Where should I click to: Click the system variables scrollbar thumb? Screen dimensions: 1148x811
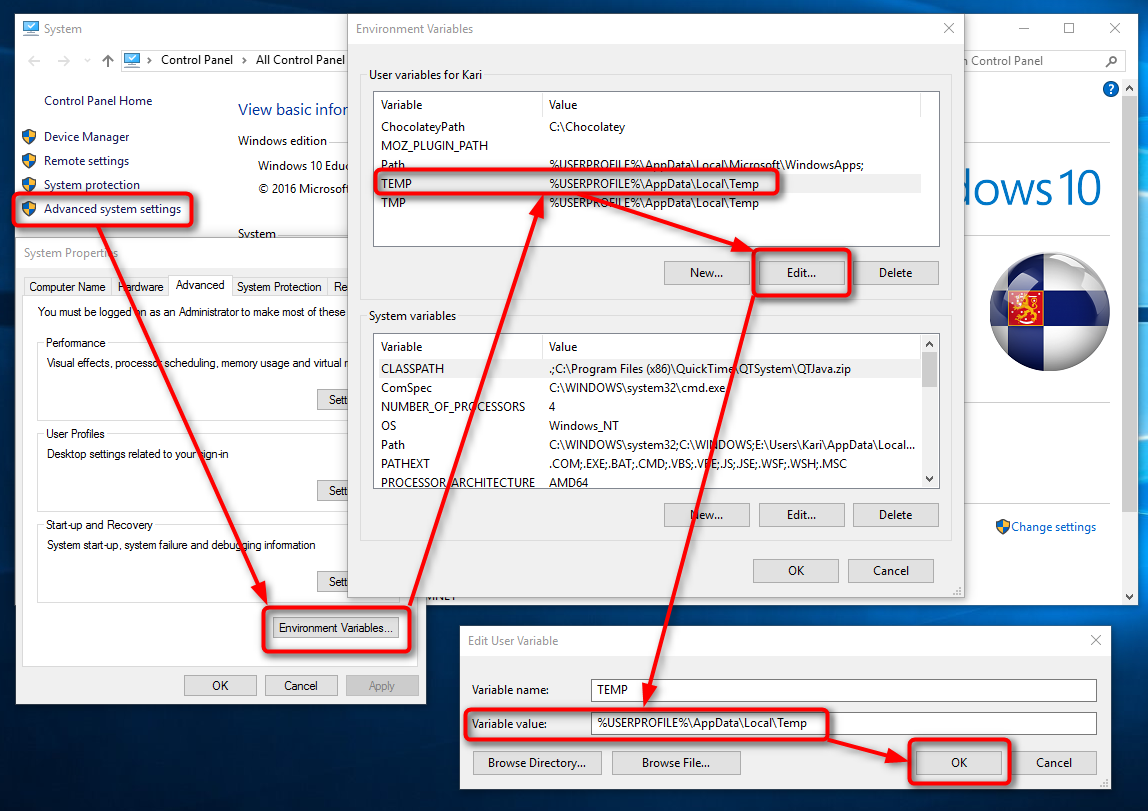pos(929,370)
